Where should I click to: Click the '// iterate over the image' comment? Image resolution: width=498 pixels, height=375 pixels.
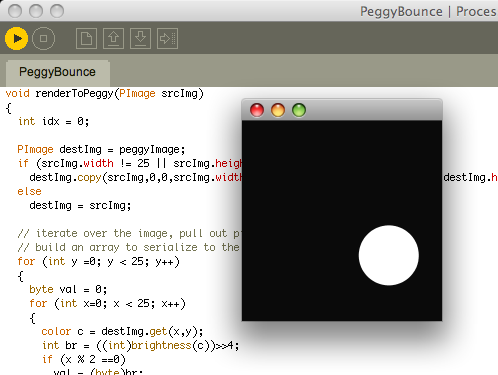(129, 234)
